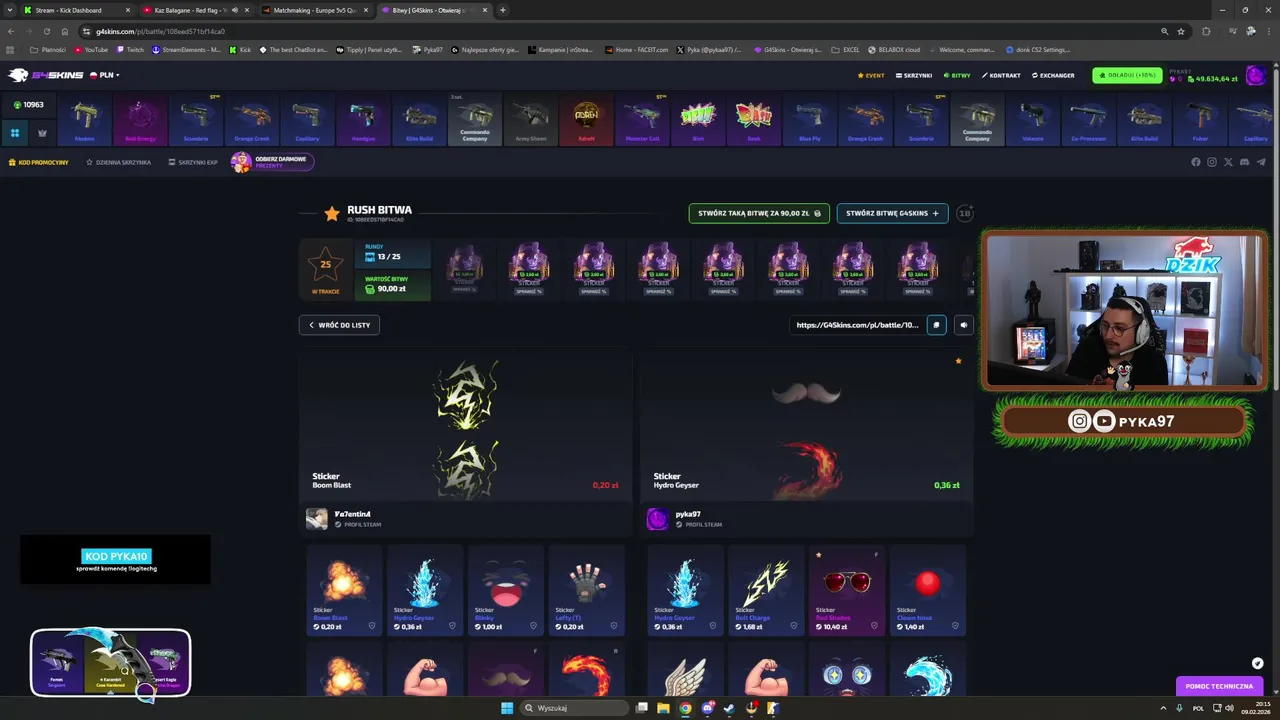1280x720 pixels.
Task: Click ODBIERZ DARMOWE PREZENTY banner
Action: [272, 162]
